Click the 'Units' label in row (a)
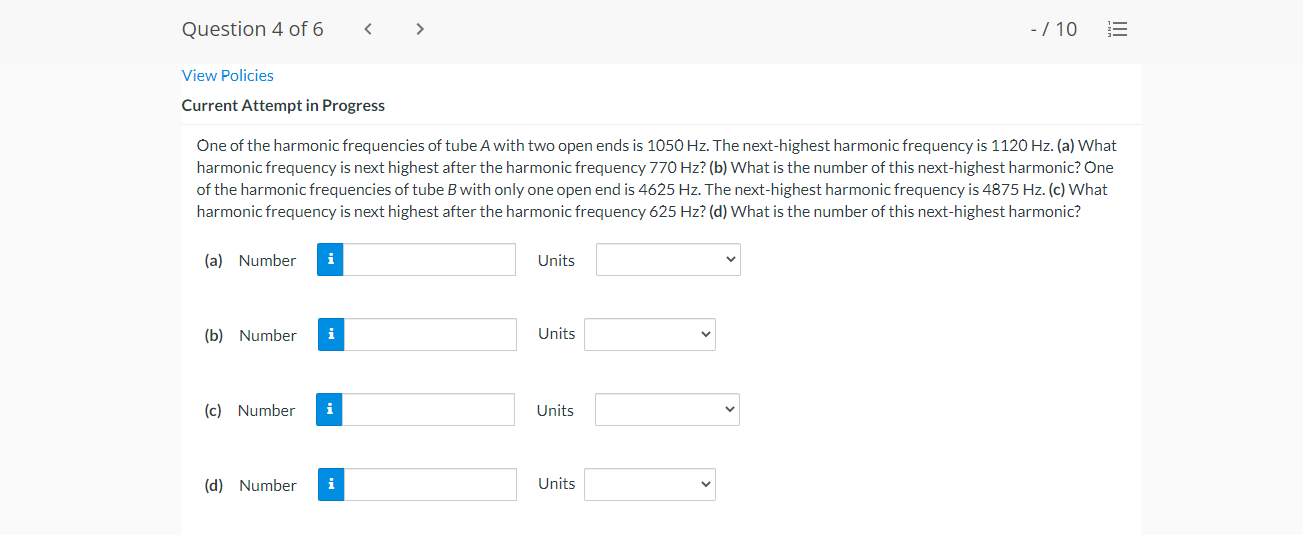Image resolution: width=1303 pixels, height=535 pixels. coord(556,260)
